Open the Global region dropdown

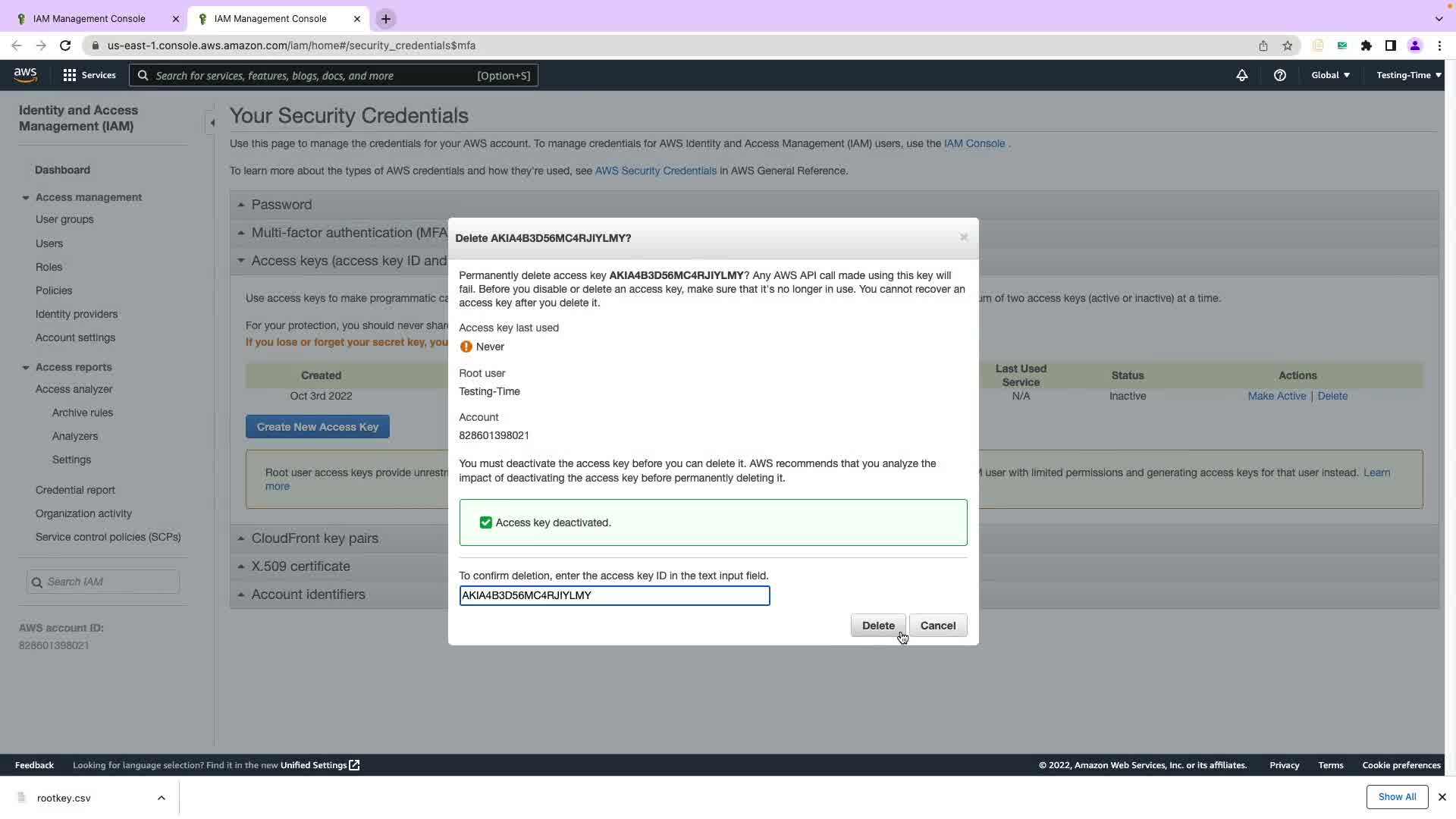click(x=1330, y=75)
